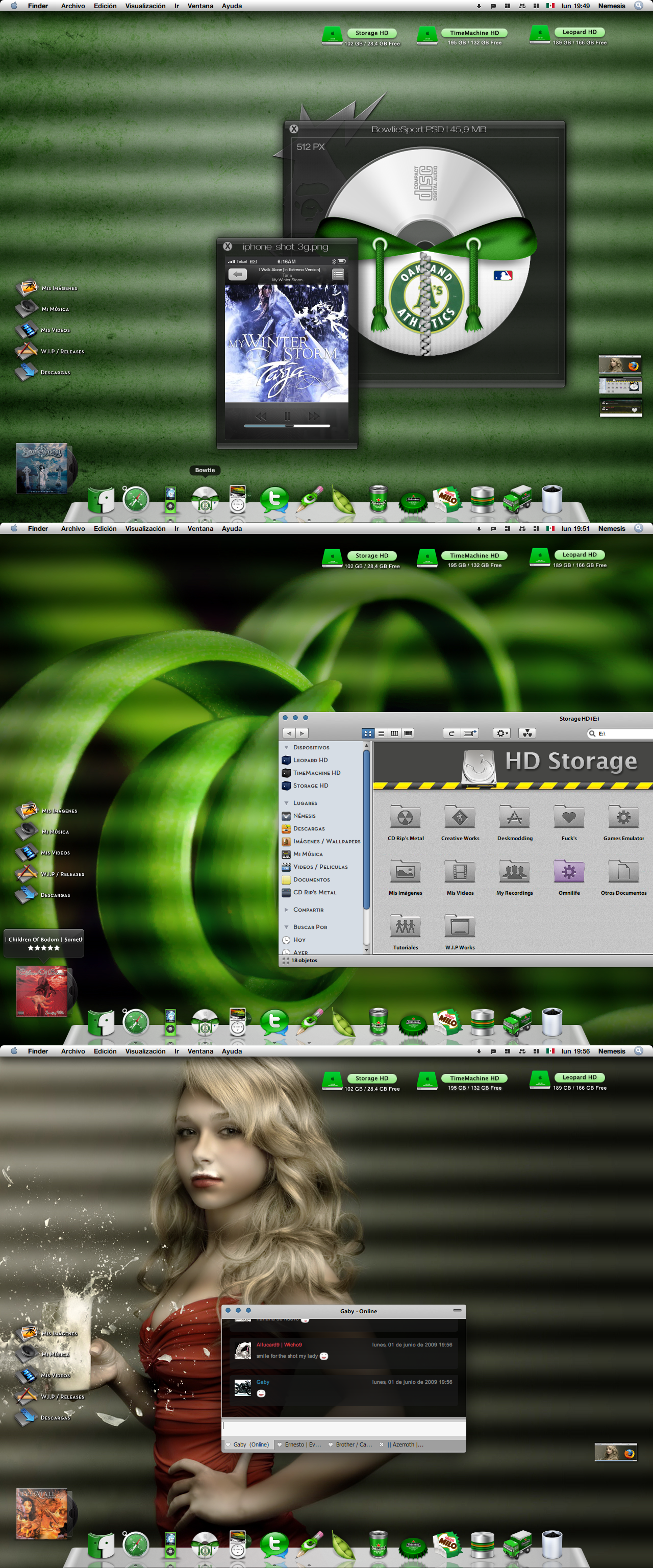The height and width of the screenshot is (1568, 653).
Task: Open Visualización menu in the 19:51 menu bar
Action: 145,528
